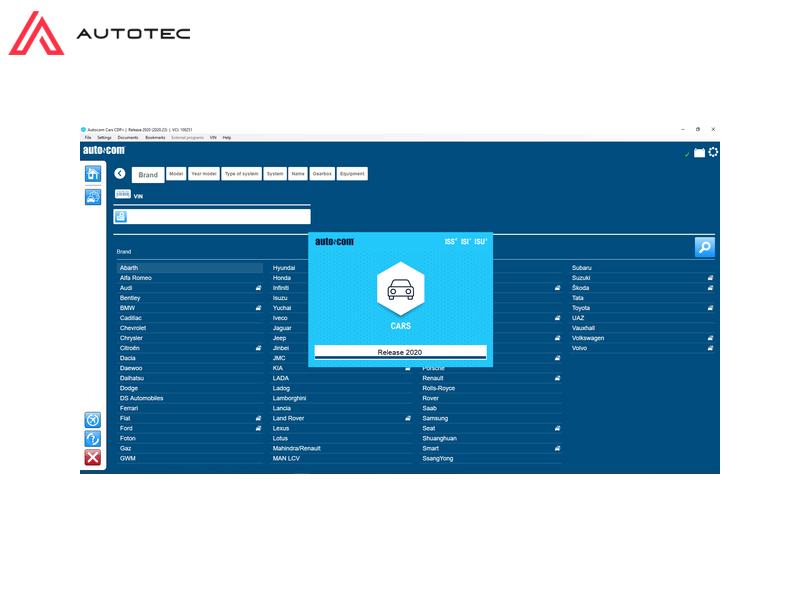Click the Release 2020 progress bar
Screen dimensions: 800x600
click(x=401, y=352)
